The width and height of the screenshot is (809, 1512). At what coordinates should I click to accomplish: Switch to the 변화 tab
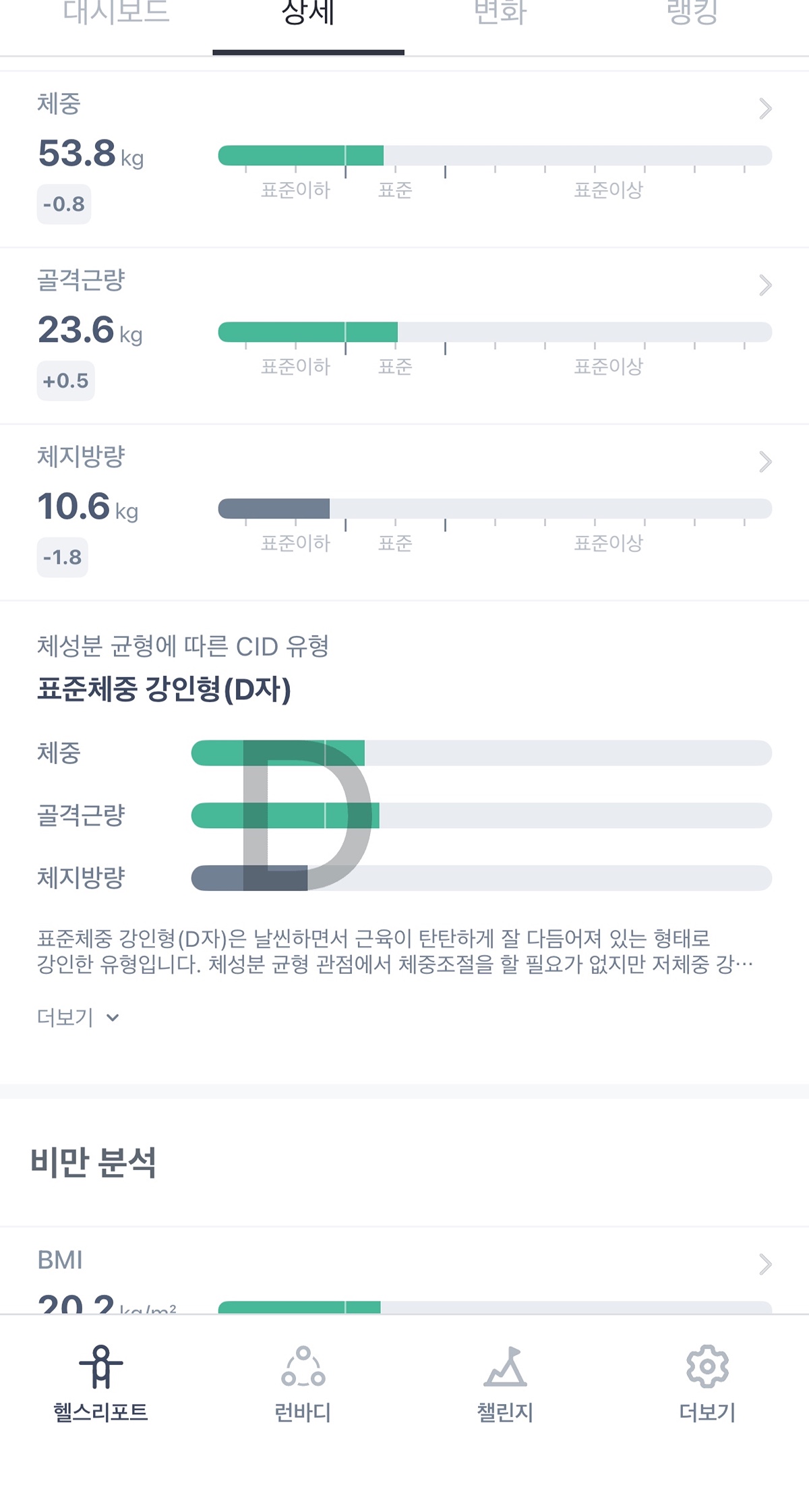click(x=500, y=13)
